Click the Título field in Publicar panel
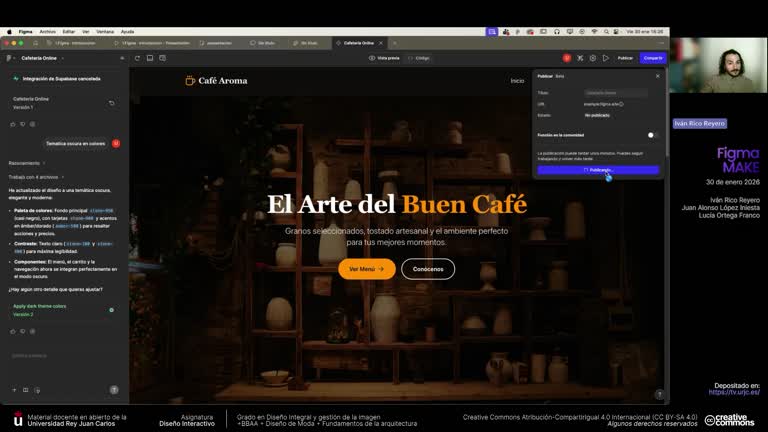768x432 pixels. click(616, 93)
